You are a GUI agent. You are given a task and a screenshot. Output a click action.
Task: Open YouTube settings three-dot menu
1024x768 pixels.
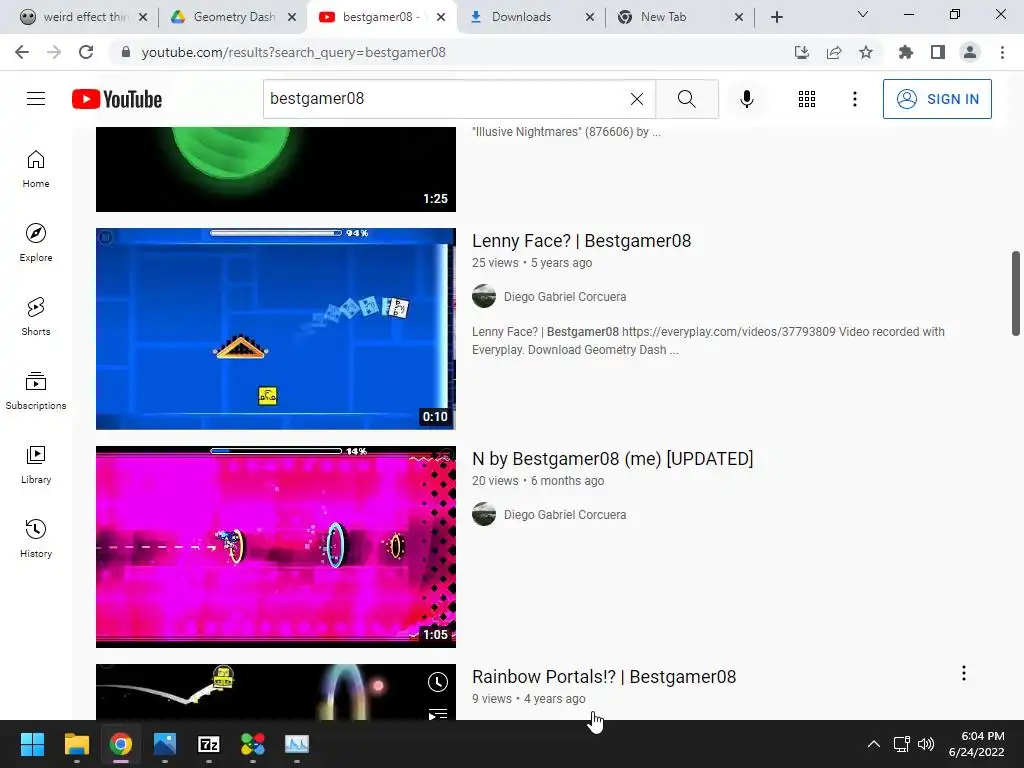pyautogui.click(x=854, y=99)
